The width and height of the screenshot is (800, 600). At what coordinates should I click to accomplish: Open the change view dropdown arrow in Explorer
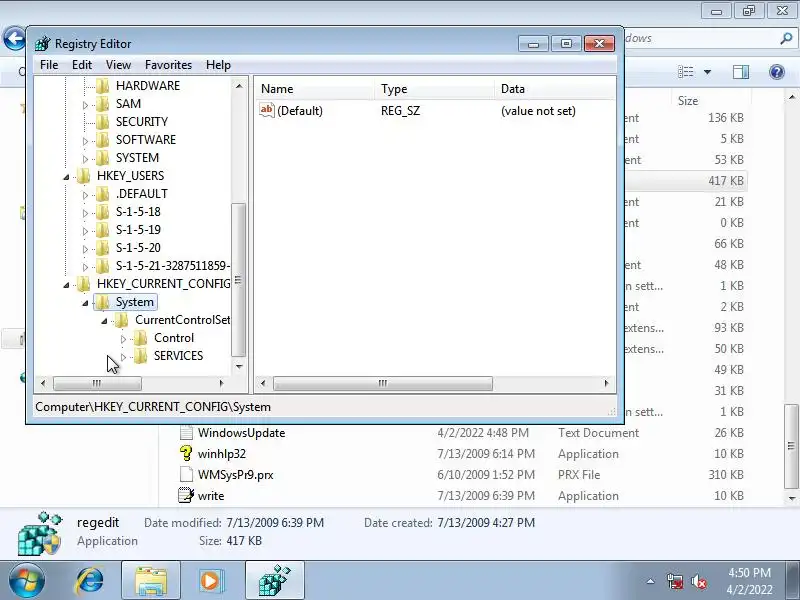click(707, 72)
